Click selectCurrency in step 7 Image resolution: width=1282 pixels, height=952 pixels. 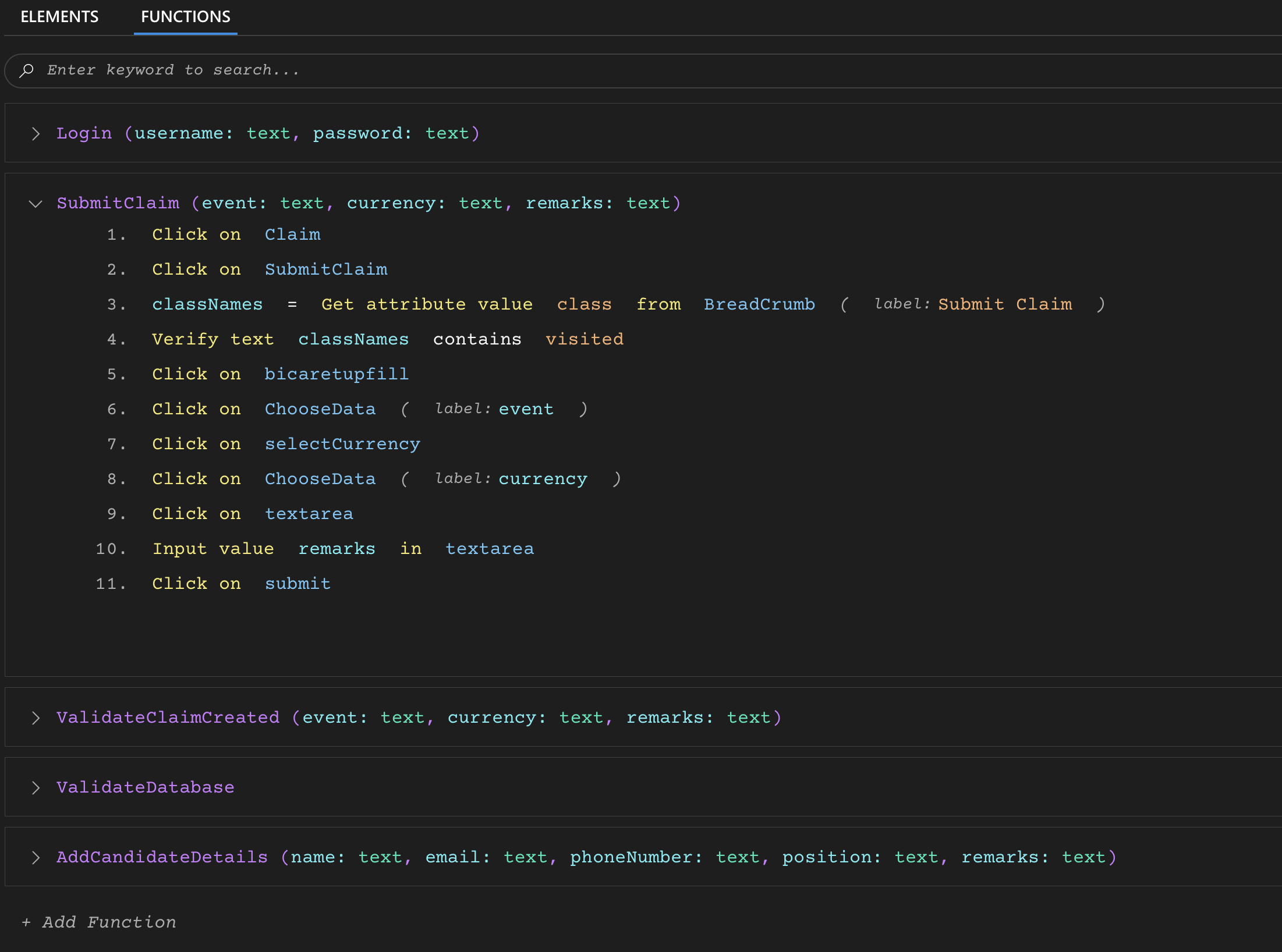point(342,444)
